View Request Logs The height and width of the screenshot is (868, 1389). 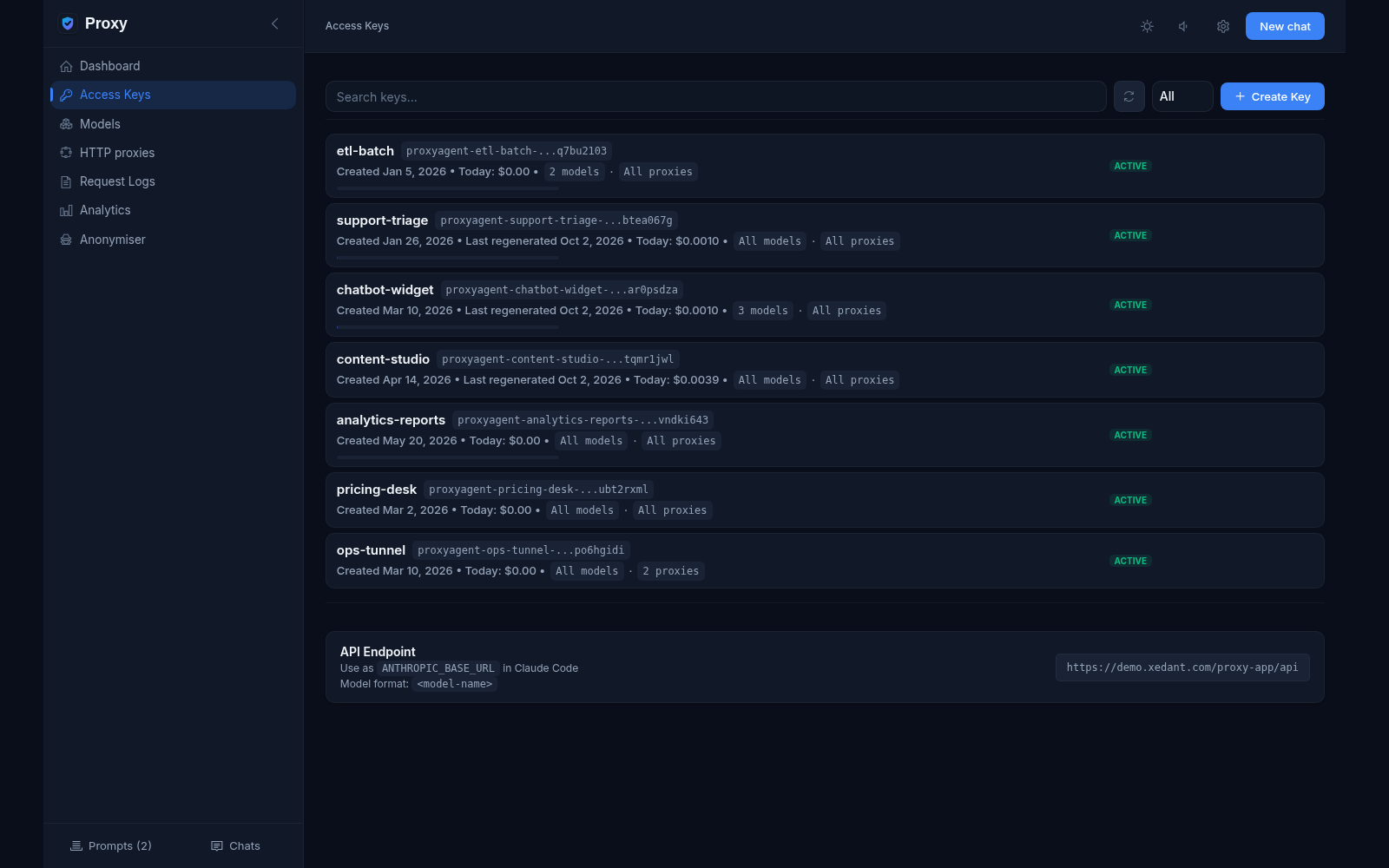point(173,181)
